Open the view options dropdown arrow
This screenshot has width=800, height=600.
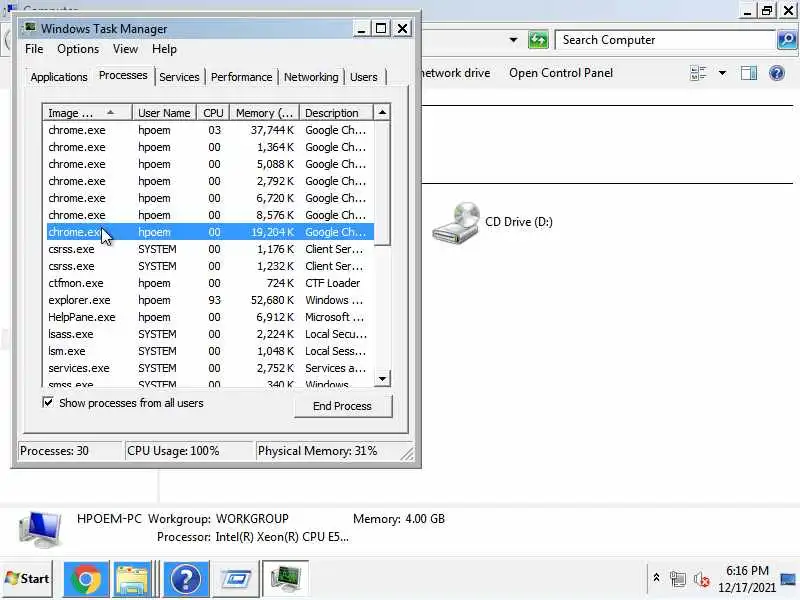point(722,73)
